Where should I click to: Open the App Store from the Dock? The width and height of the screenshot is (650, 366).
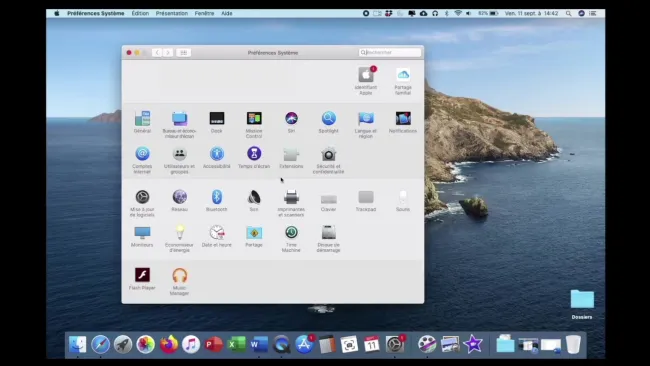[304, 344]
